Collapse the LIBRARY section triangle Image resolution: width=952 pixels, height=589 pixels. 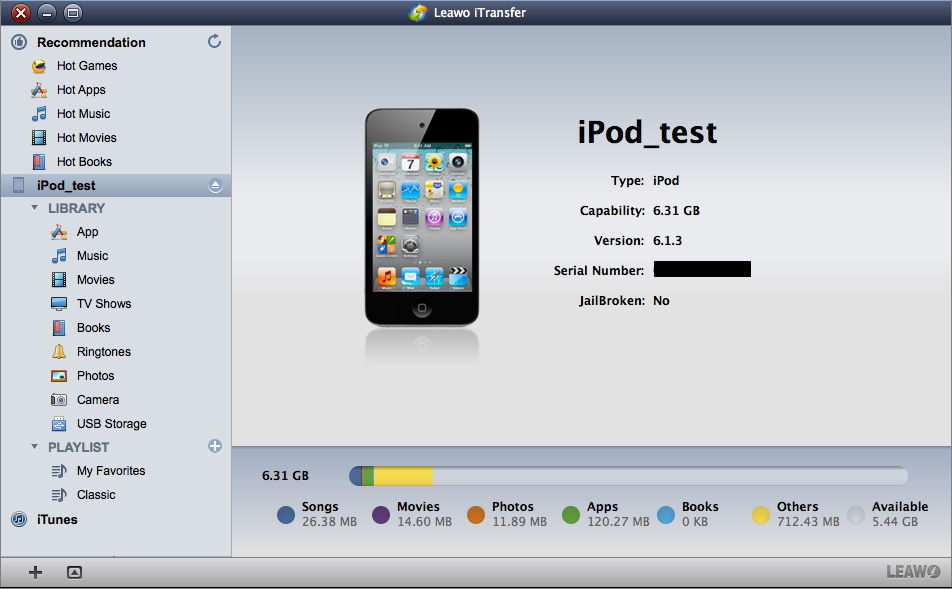pyautogui.click(x=35, y=208)
